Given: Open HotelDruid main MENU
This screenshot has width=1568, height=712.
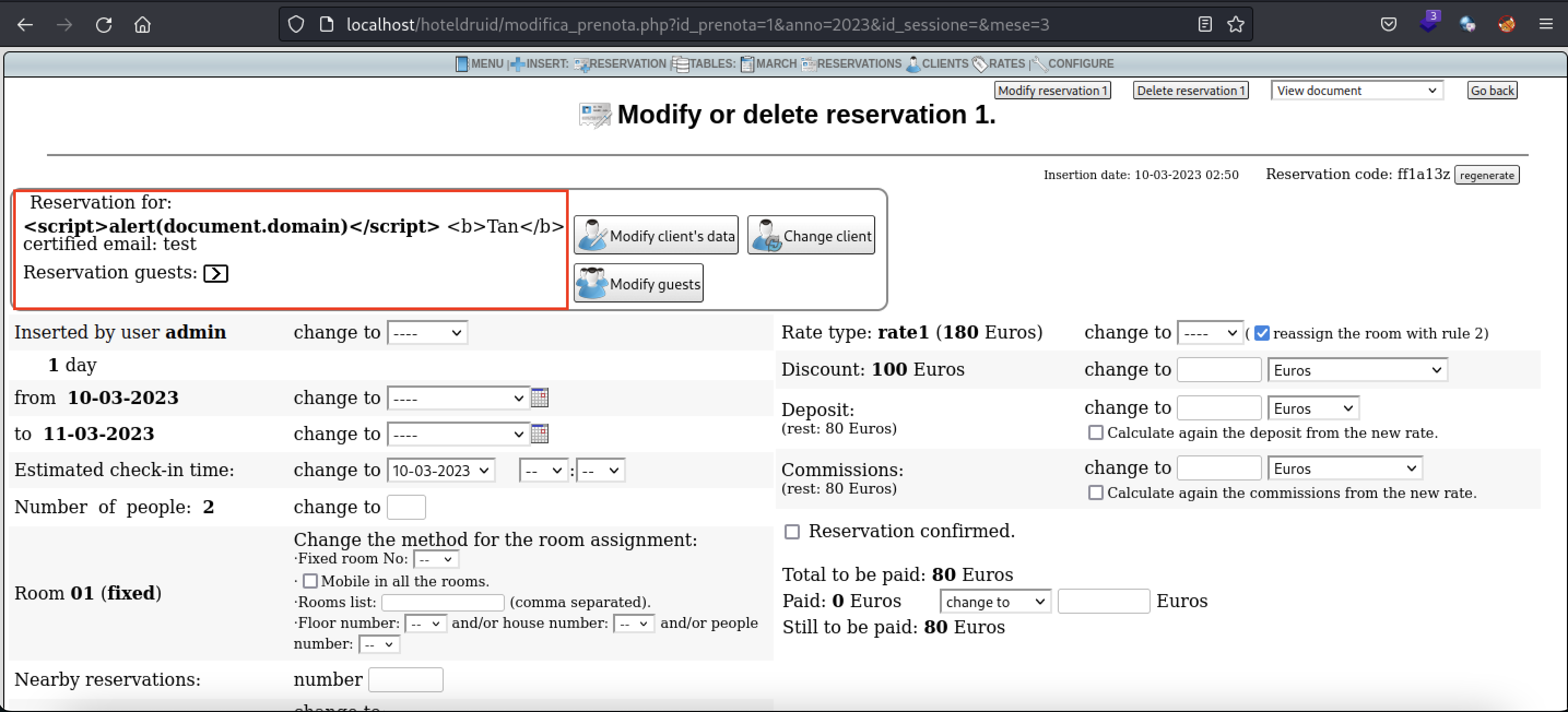Looking at the screenshot, I should [480, 63].
